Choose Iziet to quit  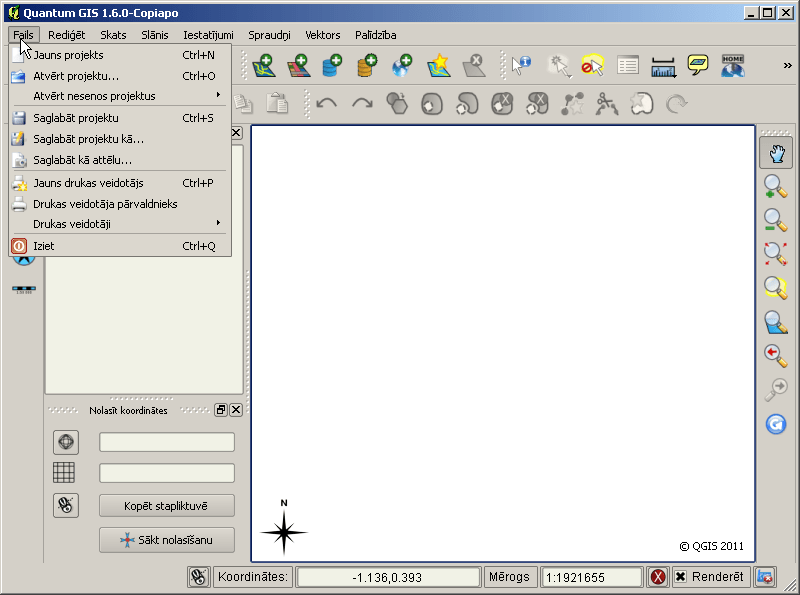coord(120,246)
